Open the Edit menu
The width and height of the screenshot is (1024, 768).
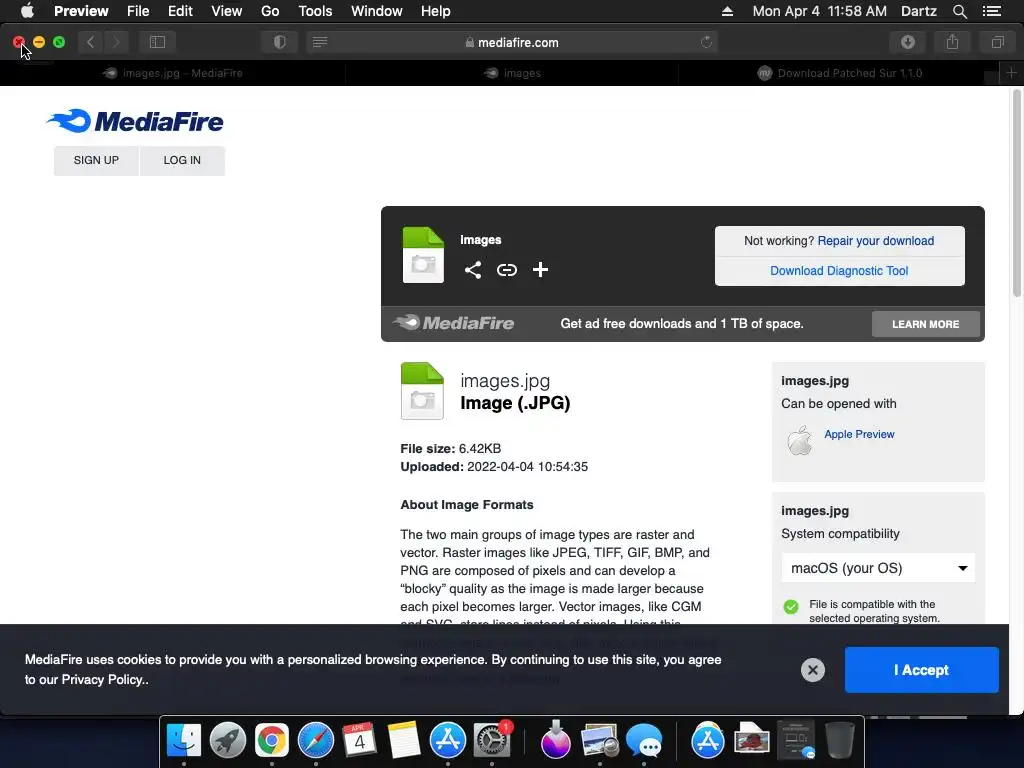(180, 11)
